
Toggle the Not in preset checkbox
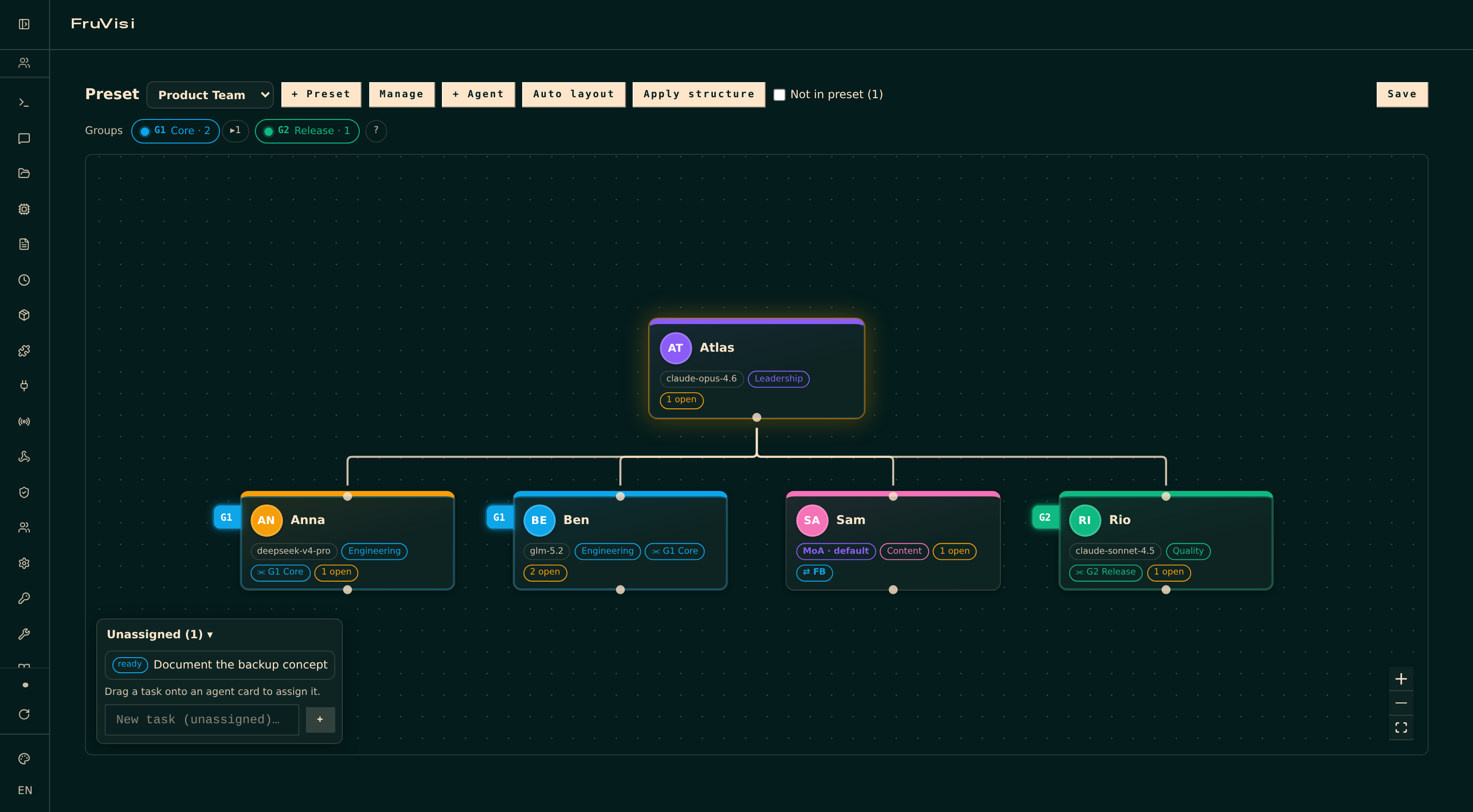(779, 95)
